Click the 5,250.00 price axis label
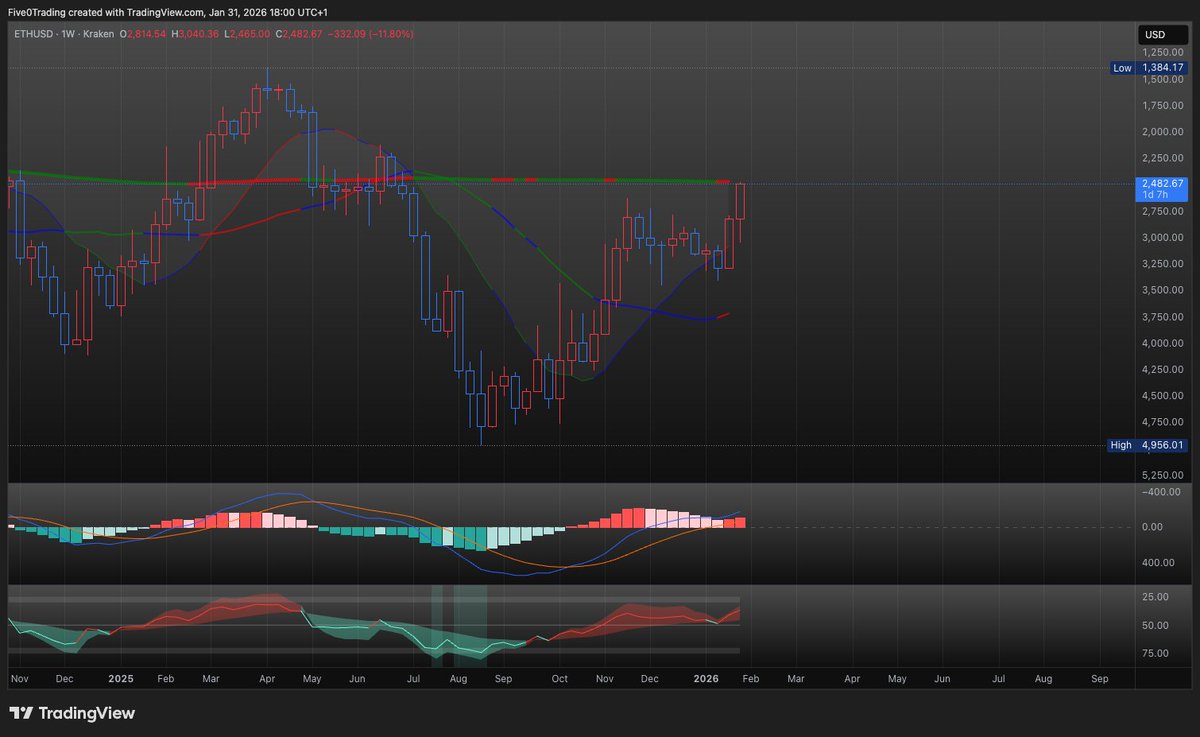 (1163, 476)
